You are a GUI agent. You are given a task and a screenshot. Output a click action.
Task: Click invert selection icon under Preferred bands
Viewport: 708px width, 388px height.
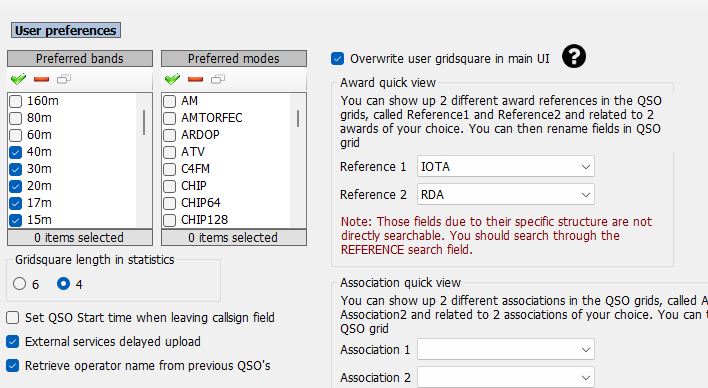click(x=64, y=79)
